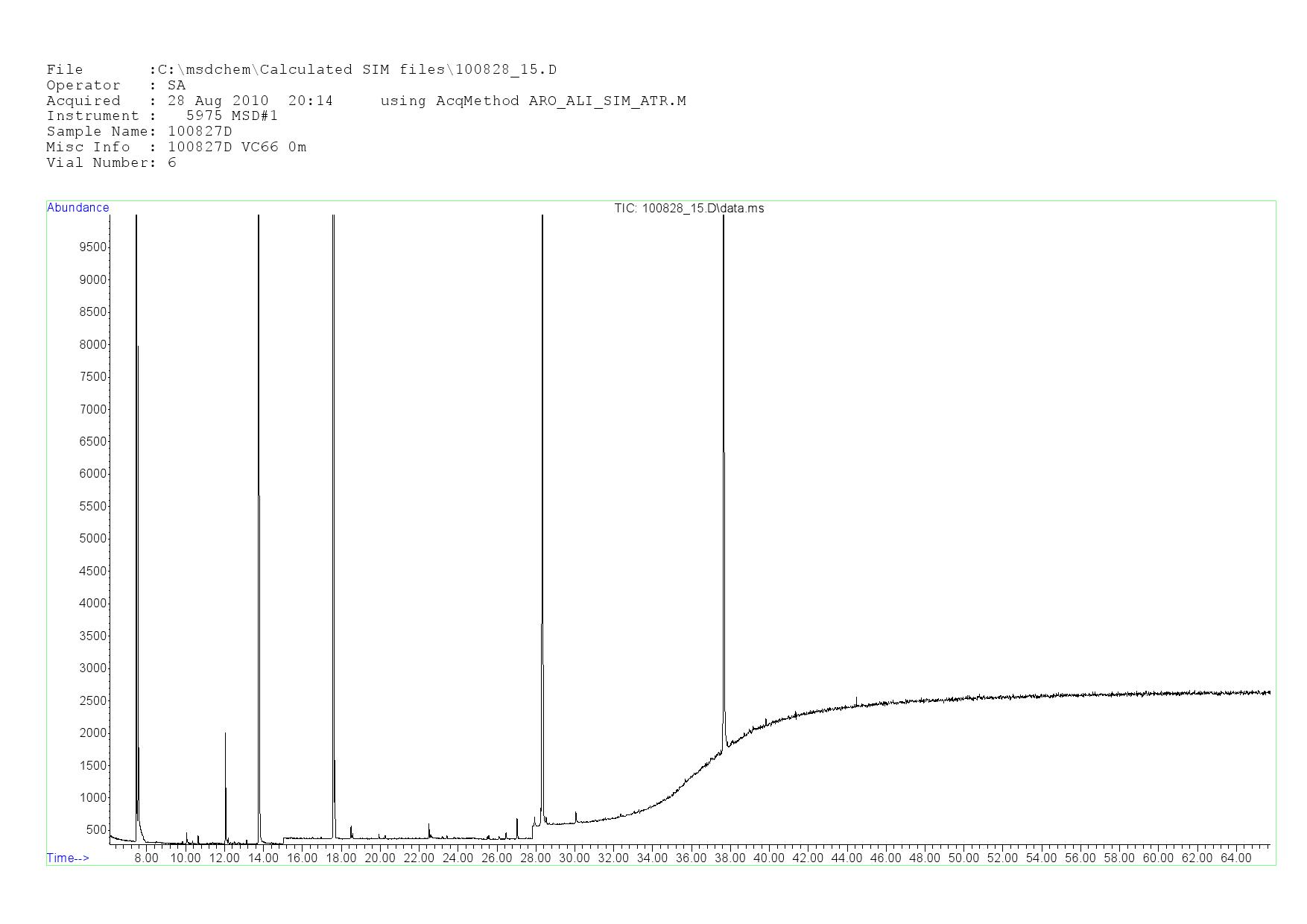The height and width of the screenshot is (924, 1307).
Task: Select the tall peak near 17.6 minutes
Action: point(333,447)
